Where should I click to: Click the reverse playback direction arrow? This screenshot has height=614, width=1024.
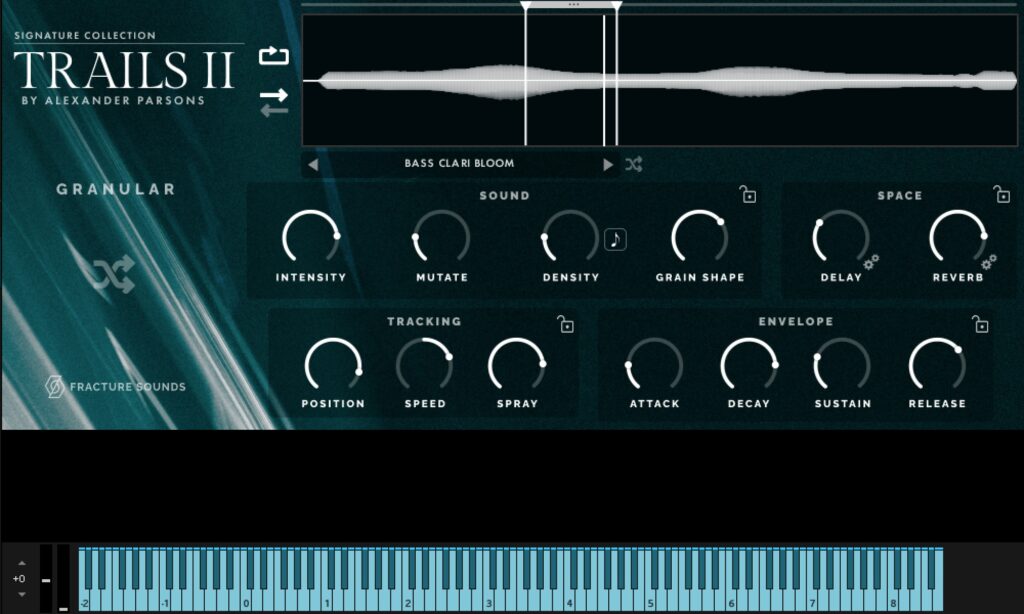[274, 110]
